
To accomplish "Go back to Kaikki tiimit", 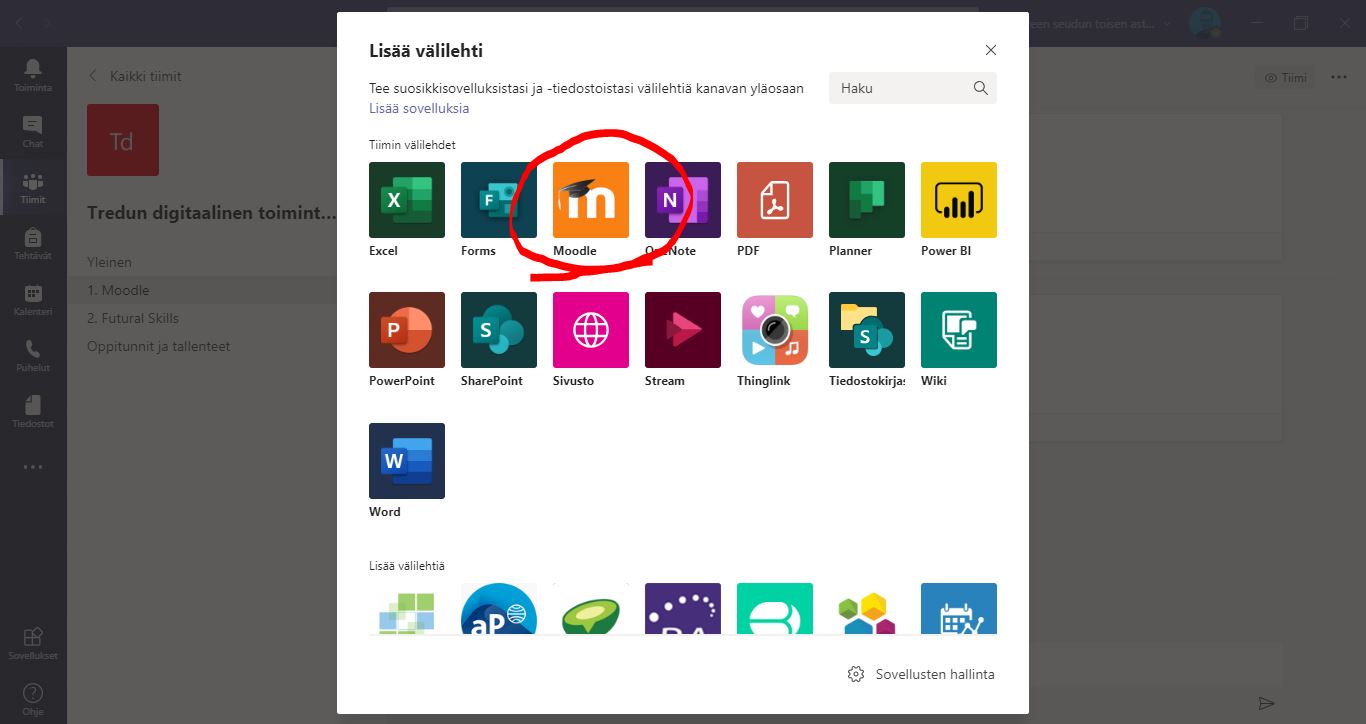I will coord(134,76).
